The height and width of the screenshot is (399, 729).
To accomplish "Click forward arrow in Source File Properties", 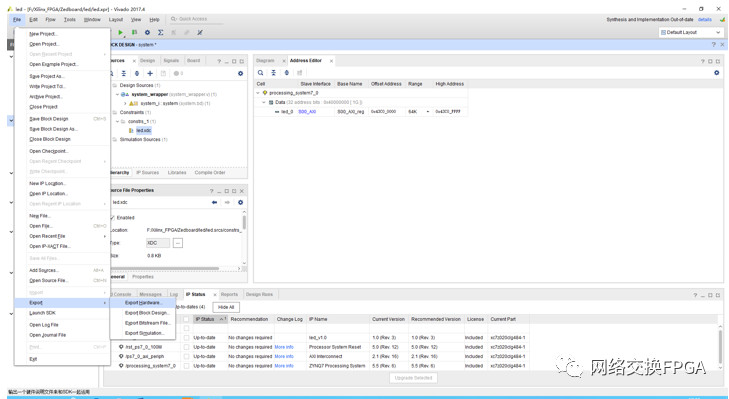I will (x=227, y=202).
